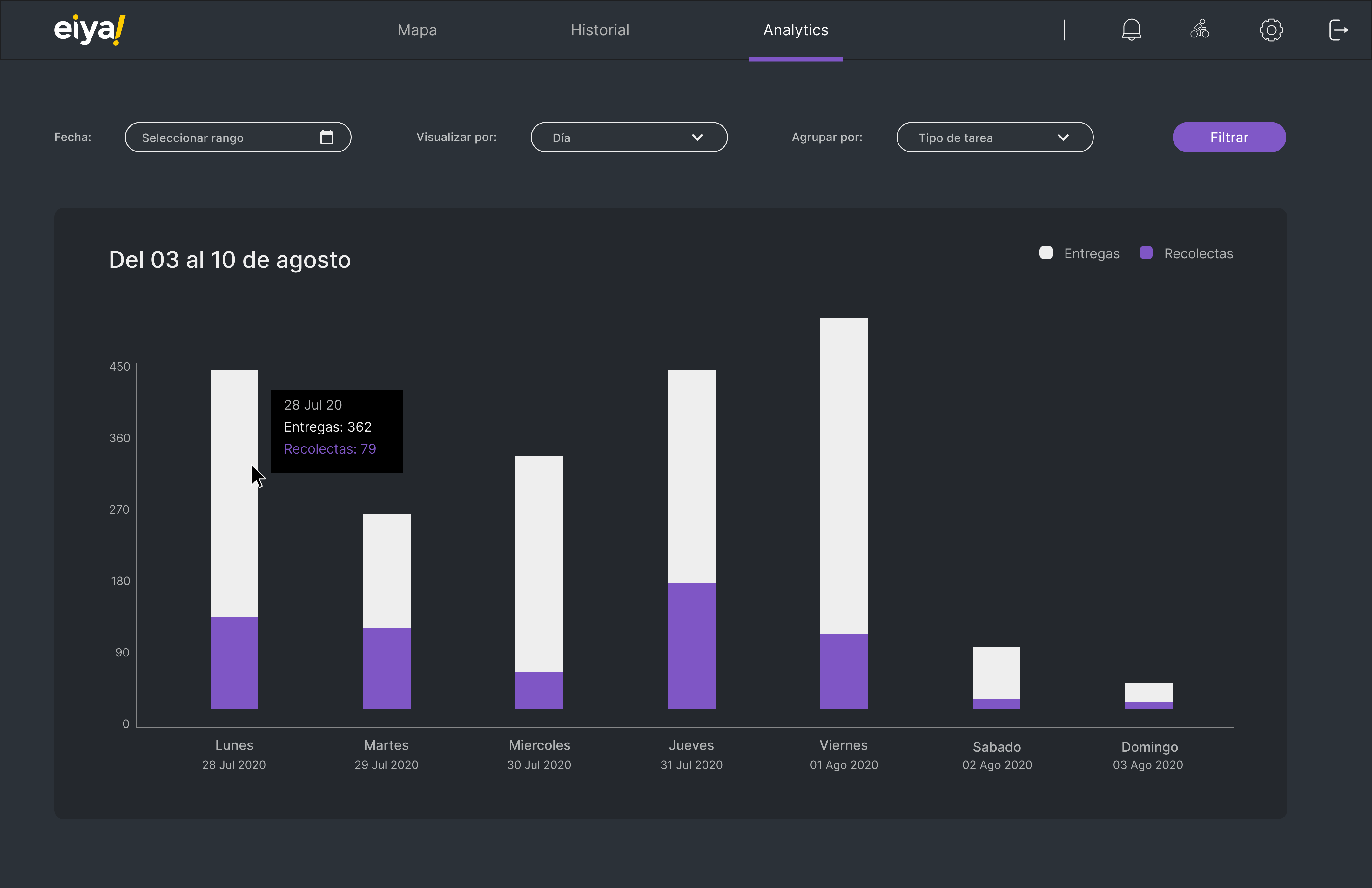Toggle Recolectas legend purple swatch

tap(1146, 253)
